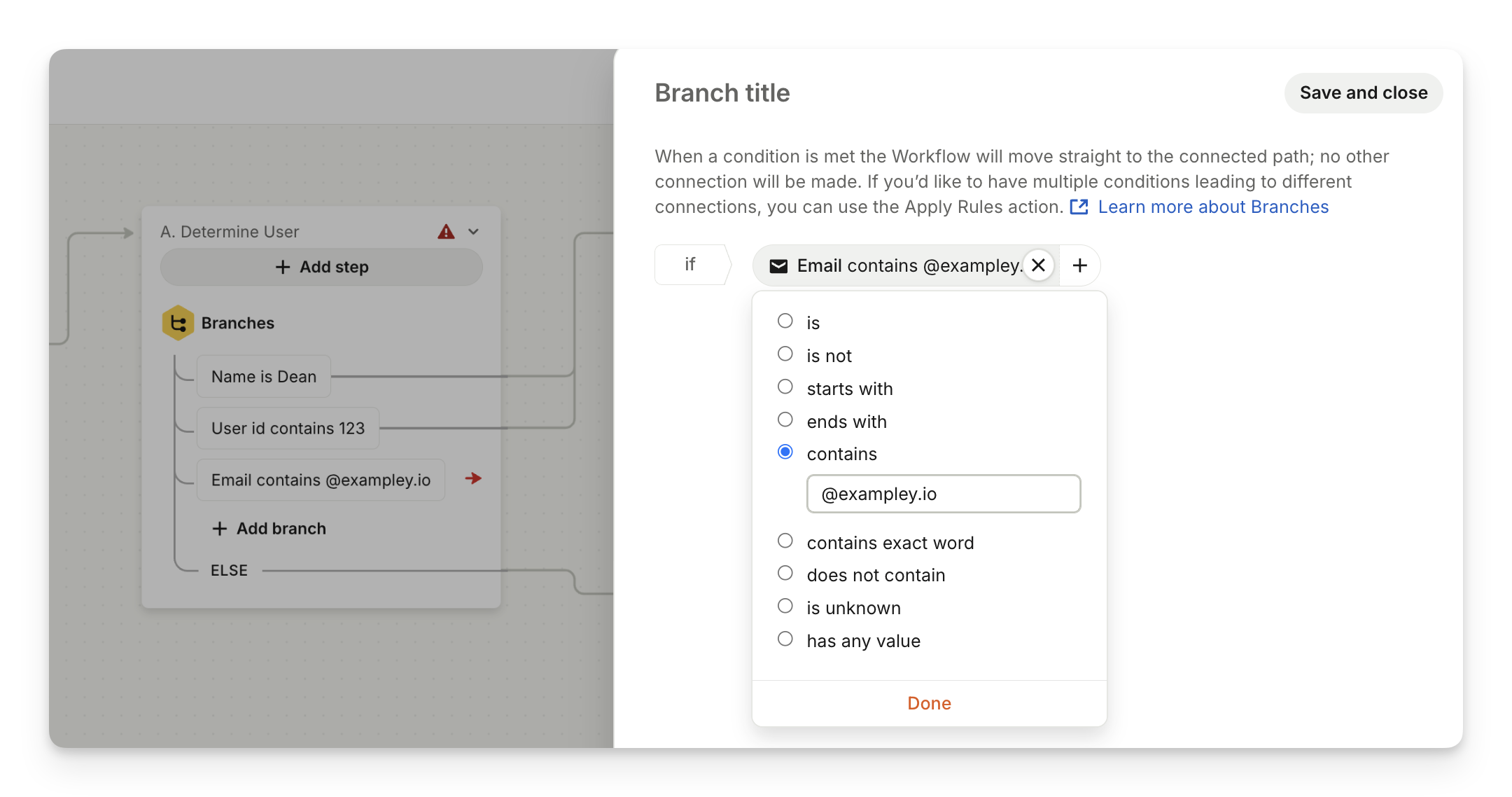Screen dimensions: 1512x797
Task: Click the 'if' condition selector
Action: tap(690, 265)
